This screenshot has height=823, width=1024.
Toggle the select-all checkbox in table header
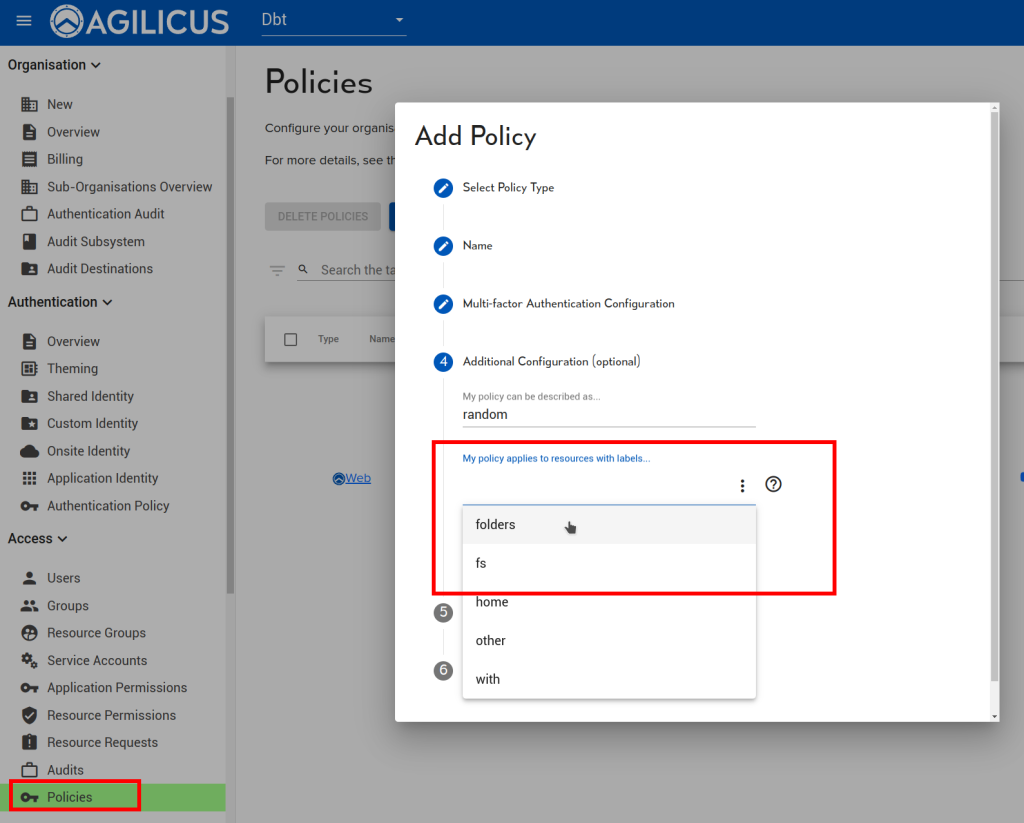point(291,339)
